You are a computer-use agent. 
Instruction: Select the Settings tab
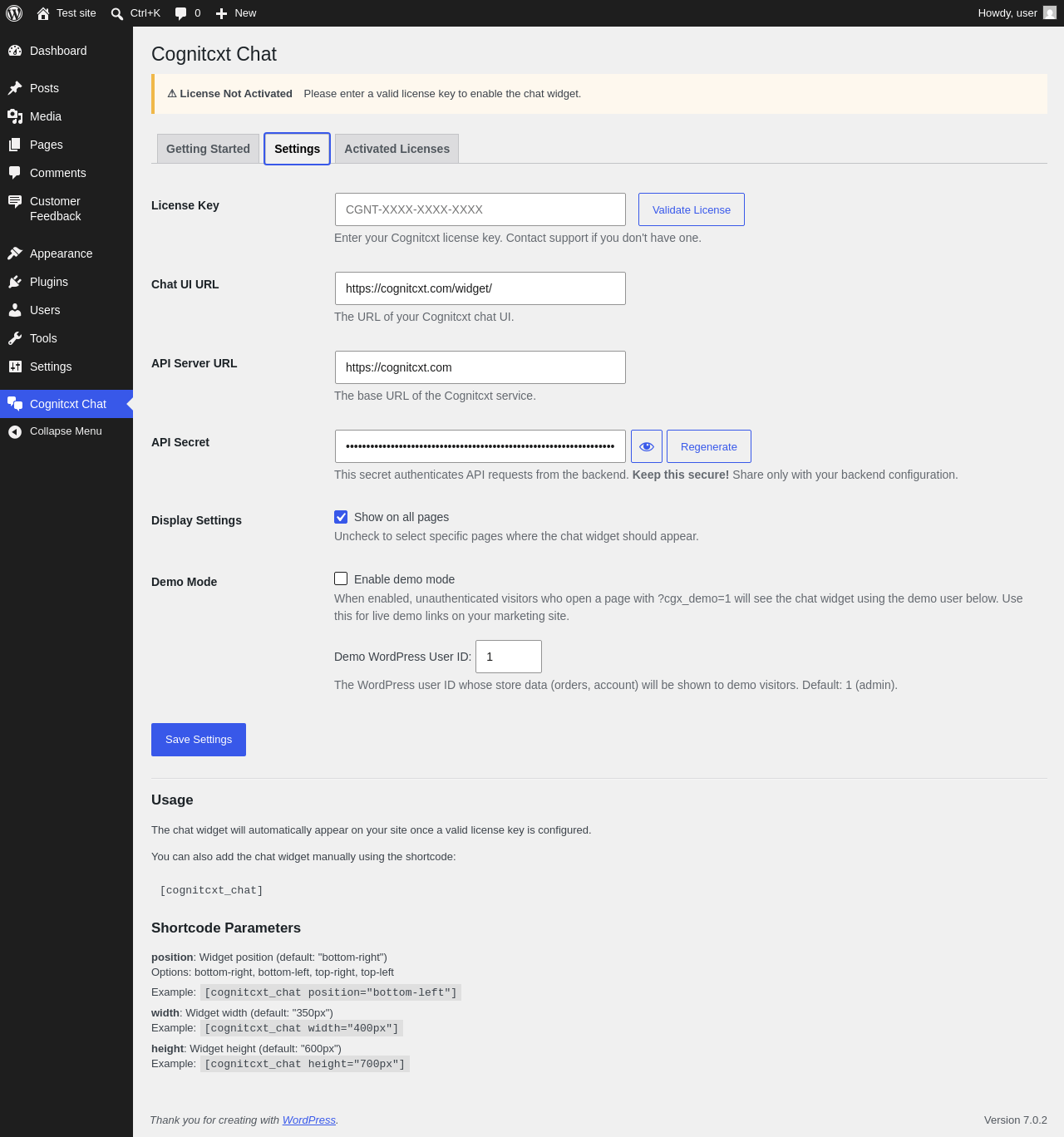pos(297,149)
